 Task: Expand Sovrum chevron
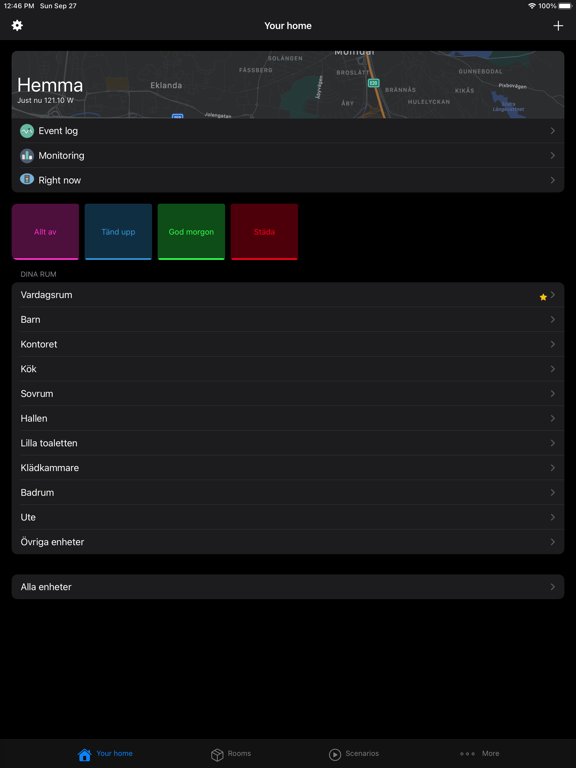552,394
